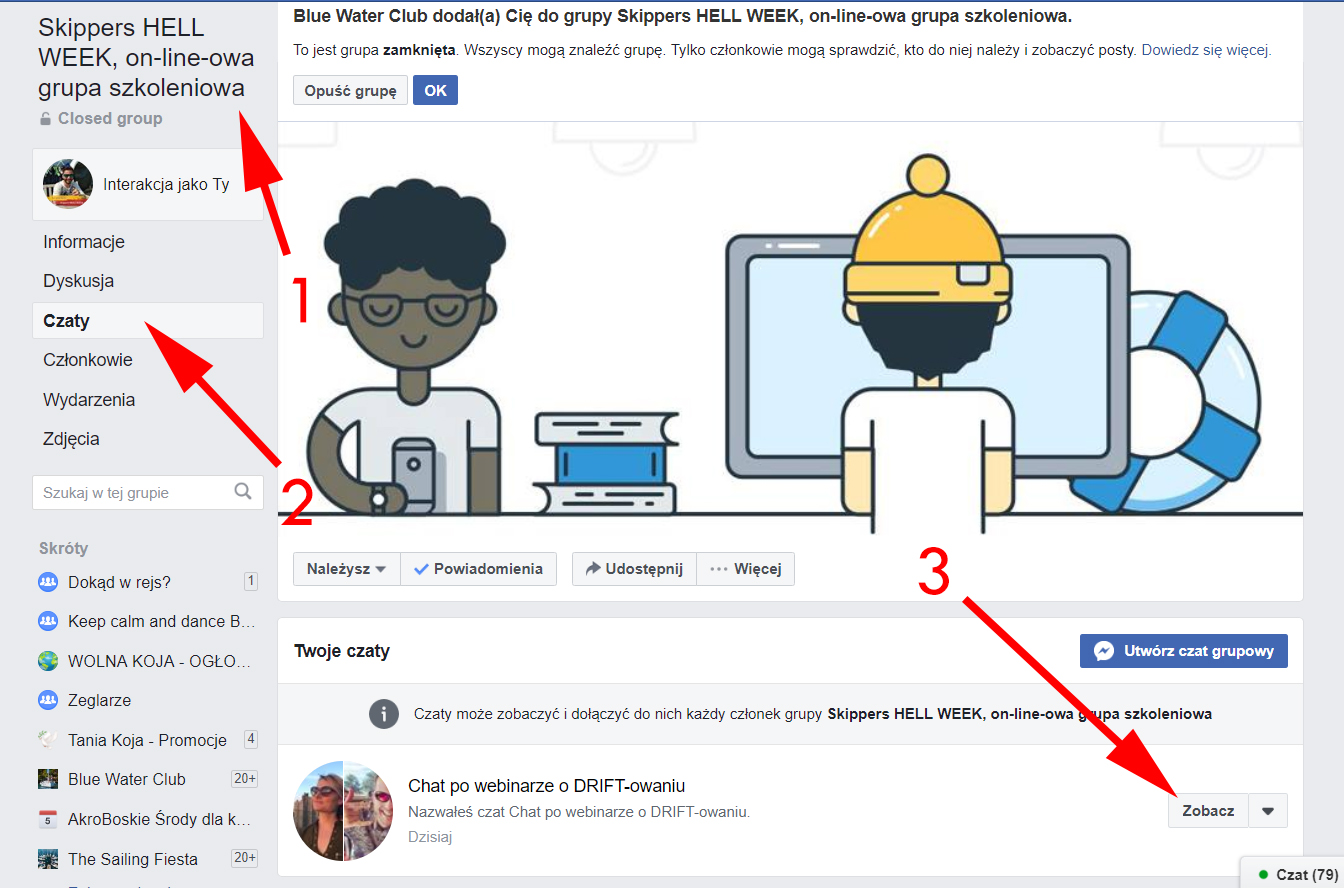Image resolution: width=1344 pixels, height=888 pixels.
Task: Click The Sailing Fiesta shortcut icon
Action: (x=48, y=859)
